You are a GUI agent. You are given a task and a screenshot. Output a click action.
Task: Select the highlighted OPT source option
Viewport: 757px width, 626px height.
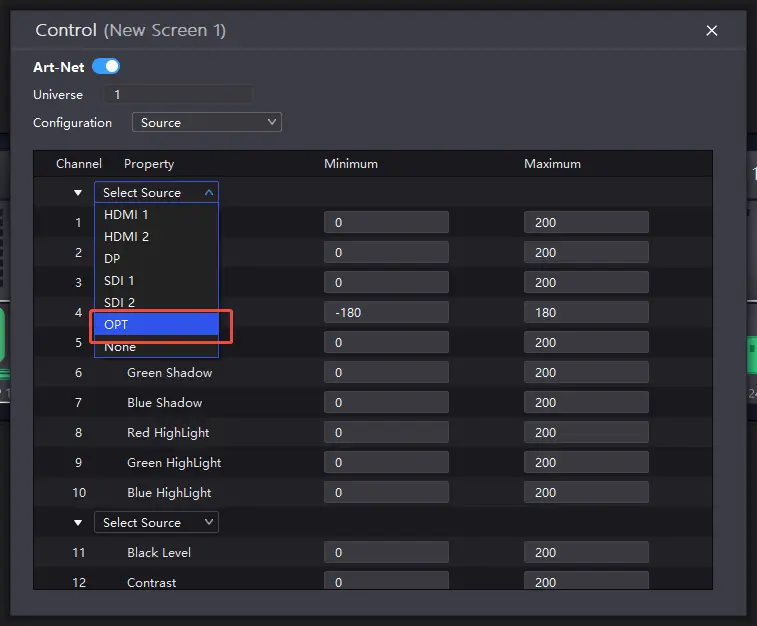[156, 325]
